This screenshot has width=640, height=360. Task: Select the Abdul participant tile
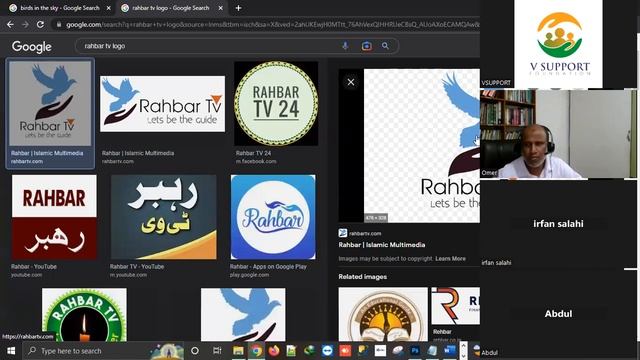(558, 313)
